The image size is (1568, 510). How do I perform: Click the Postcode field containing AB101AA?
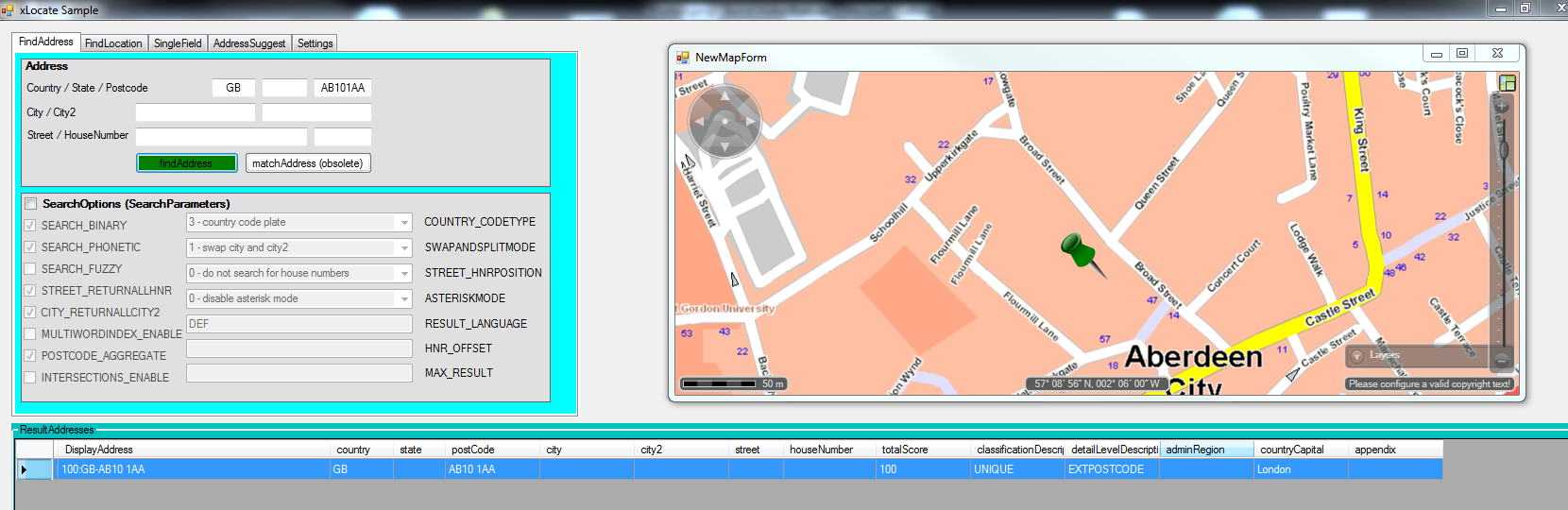[342, 88]
